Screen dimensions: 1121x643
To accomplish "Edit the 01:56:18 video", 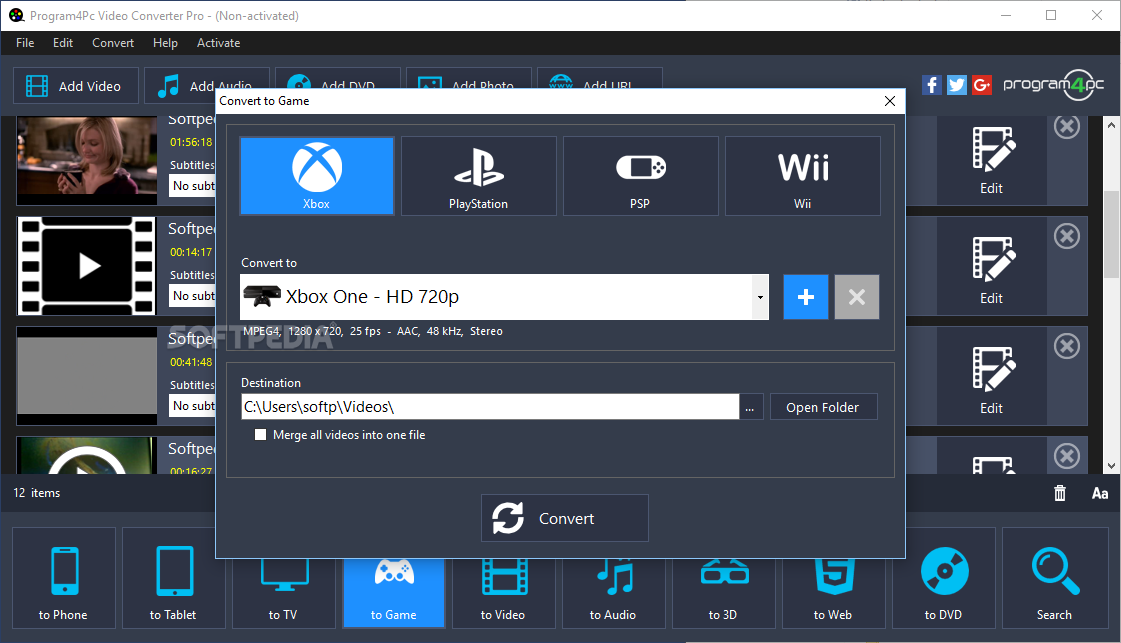I will [x=992, y=161].
